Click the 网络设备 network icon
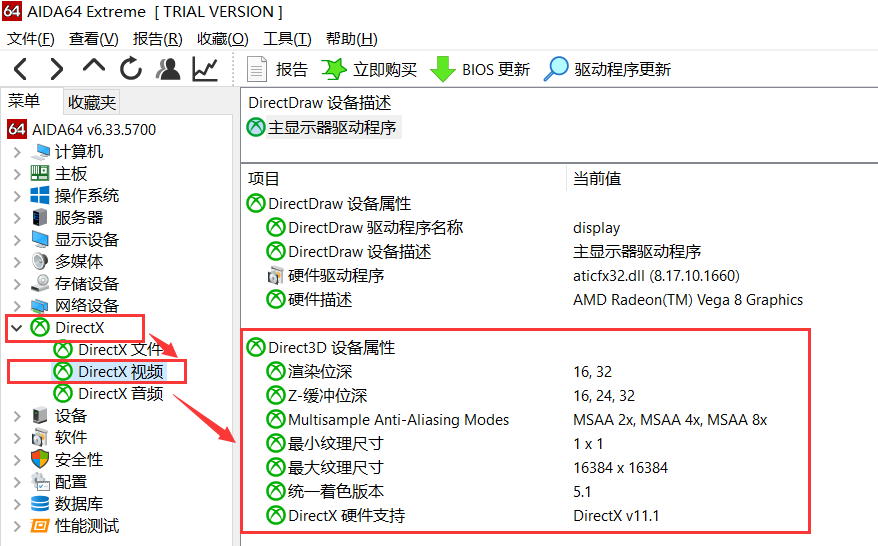Viewport: 878px width, 546px height. click(x=40, y=306)
